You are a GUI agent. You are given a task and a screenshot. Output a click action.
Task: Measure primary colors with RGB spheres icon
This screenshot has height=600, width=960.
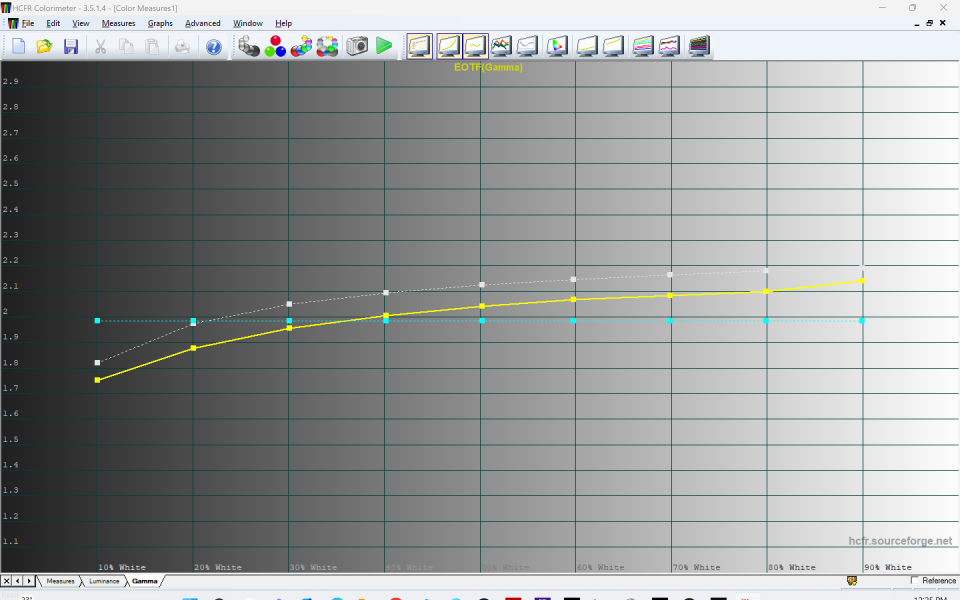pos(275,46)
